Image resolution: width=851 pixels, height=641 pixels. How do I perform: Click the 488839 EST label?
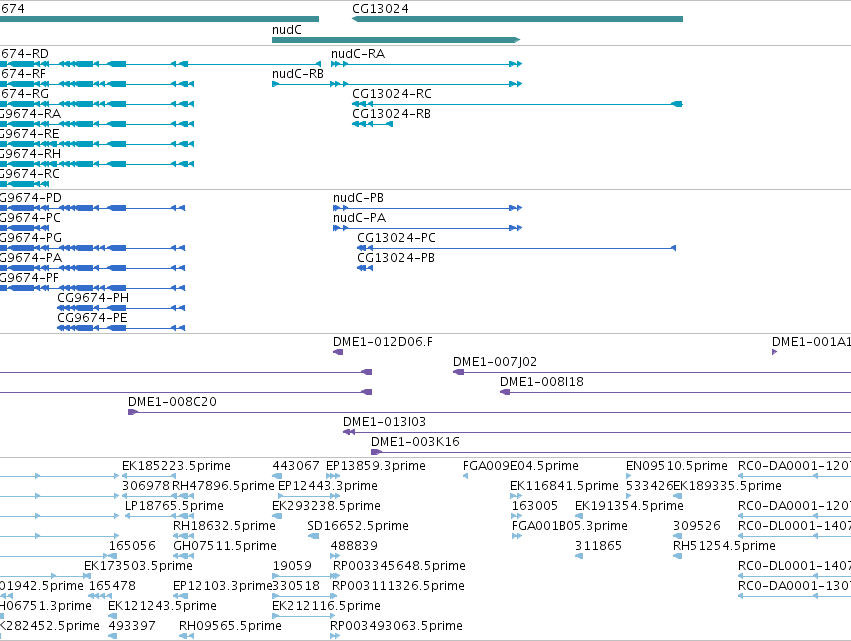tap(354, 546)
